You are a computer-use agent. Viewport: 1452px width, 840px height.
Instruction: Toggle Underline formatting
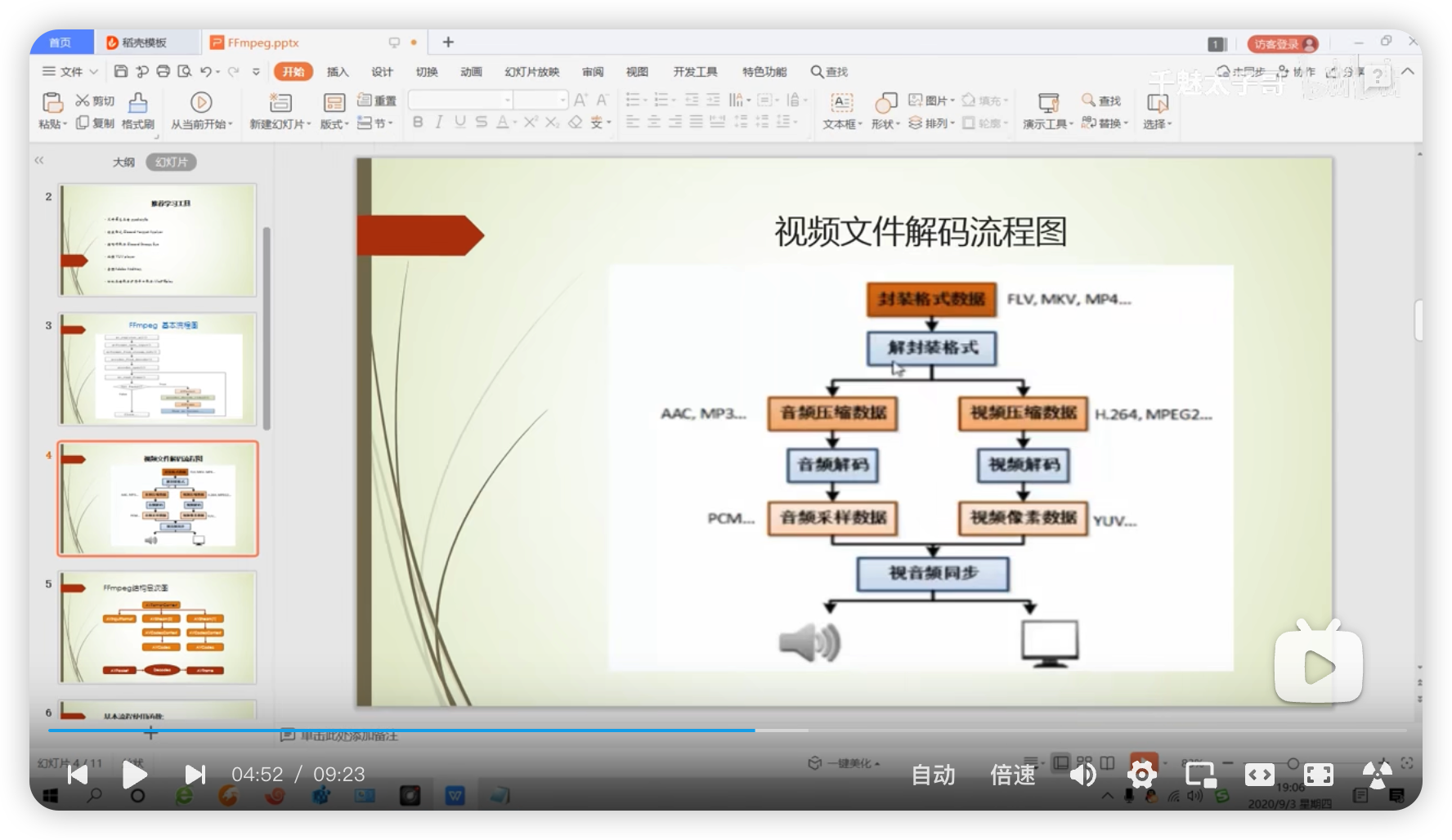pos(460,122)
